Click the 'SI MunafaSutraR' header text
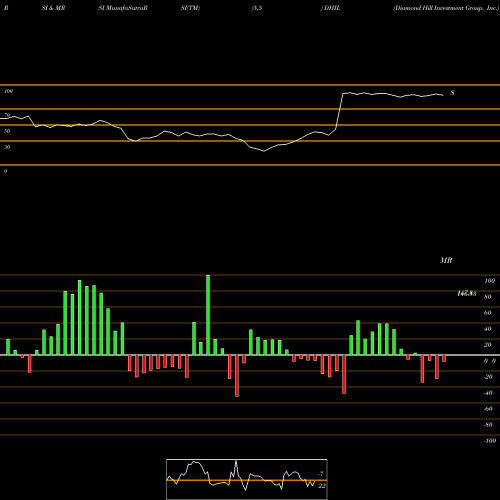The image size is (500, 500). [x=123, y=8]
